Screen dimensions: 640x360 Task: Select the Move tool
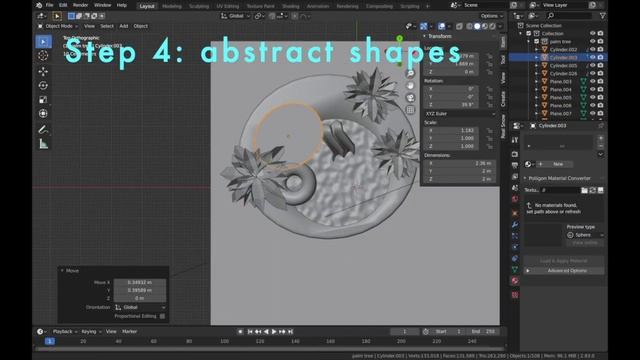43,71
